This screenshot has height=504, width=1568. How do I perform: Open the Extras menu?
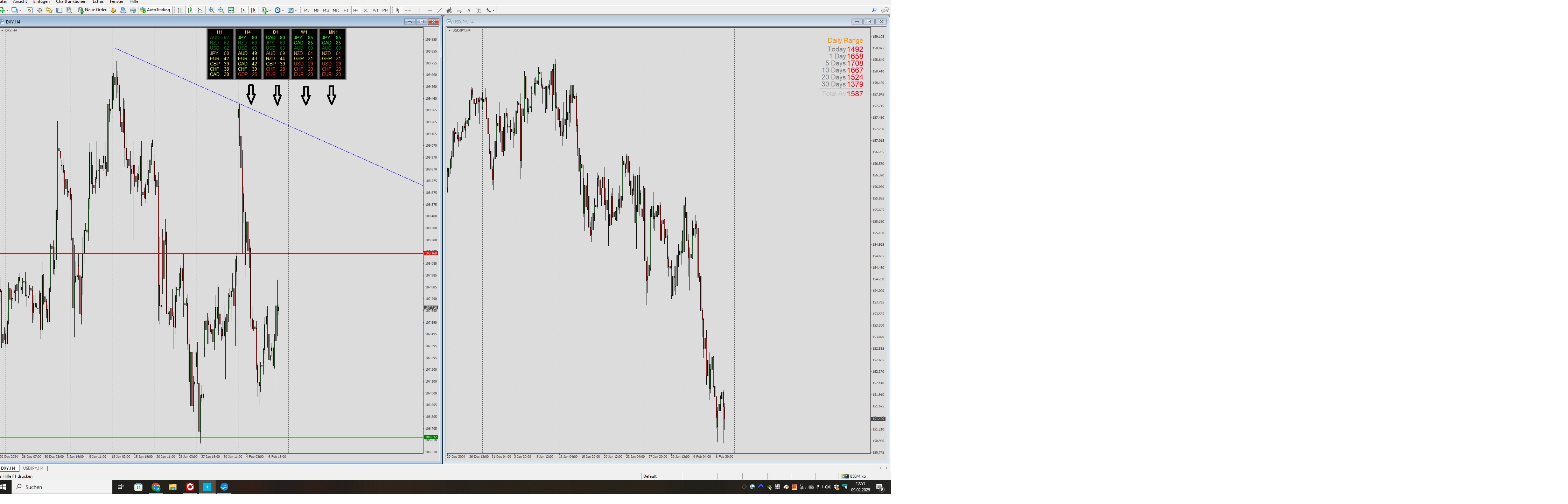click(98, 2)
